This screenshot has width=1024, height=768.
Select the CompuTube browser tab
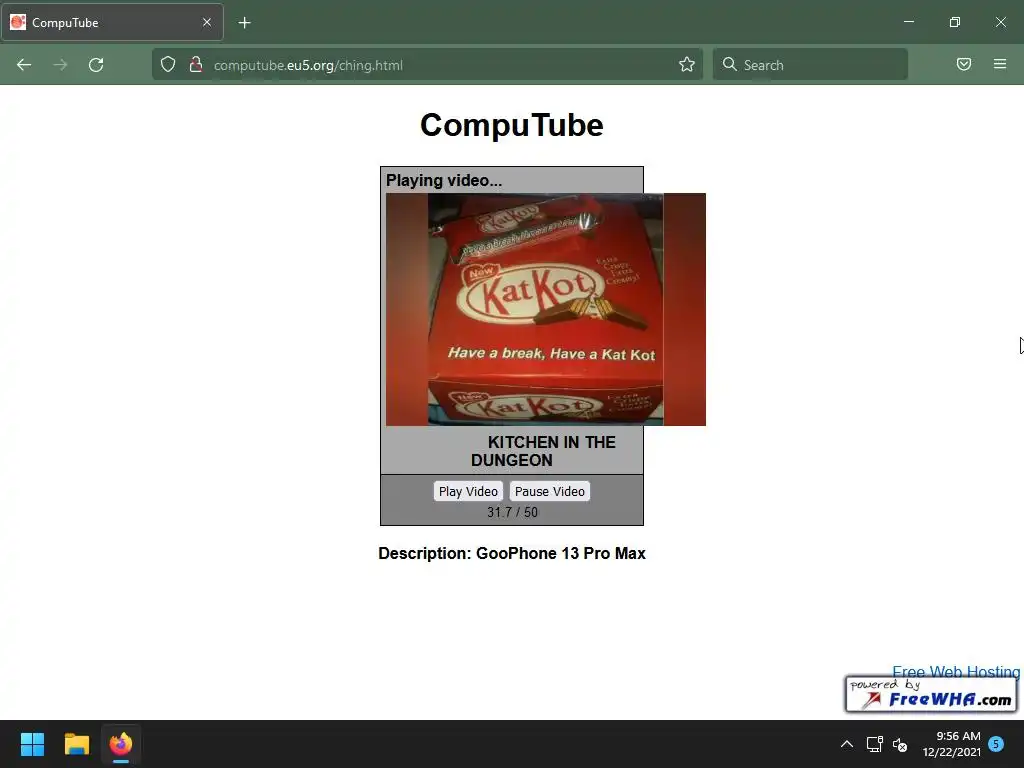click(x=112, y=22)
